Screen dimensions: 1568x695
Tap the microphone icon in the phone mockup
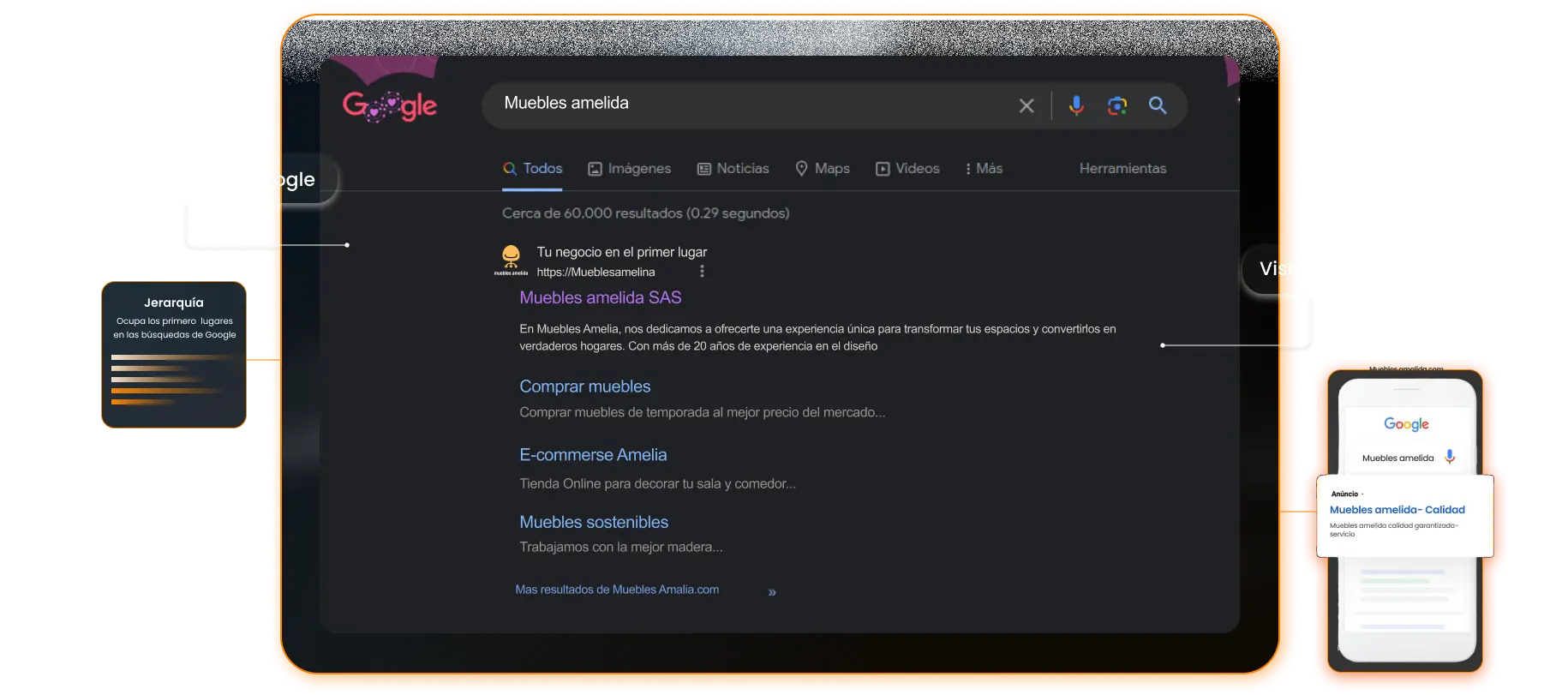tap(1450, 457)
